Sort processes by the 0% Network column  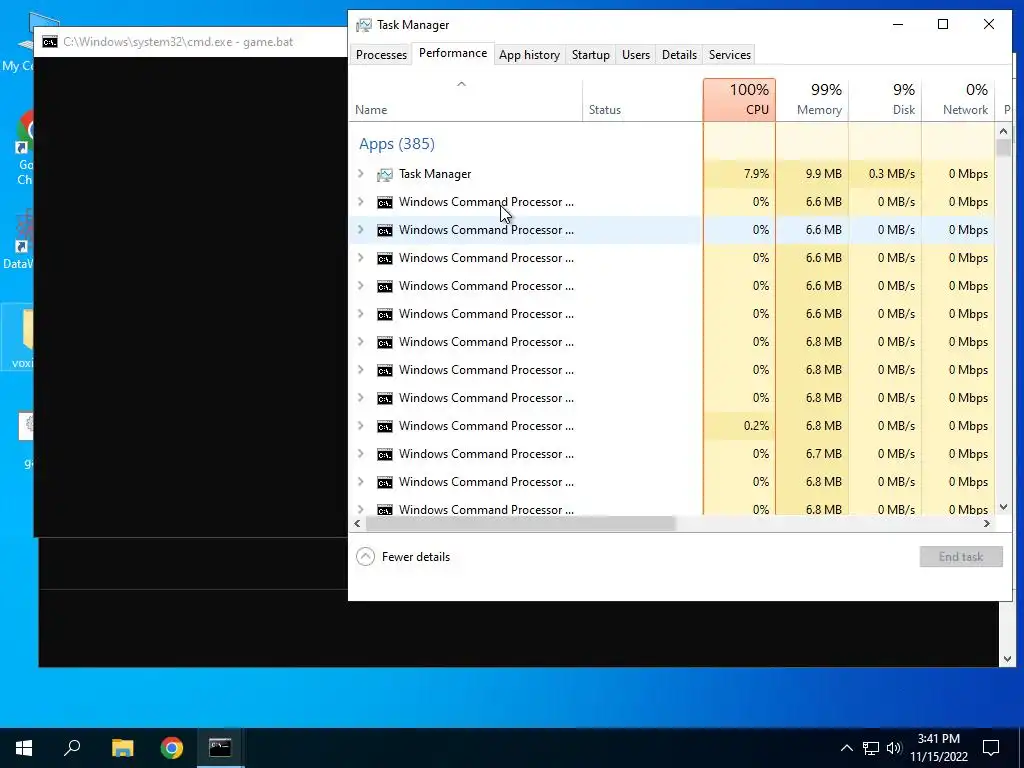click(x=958, y=100)
